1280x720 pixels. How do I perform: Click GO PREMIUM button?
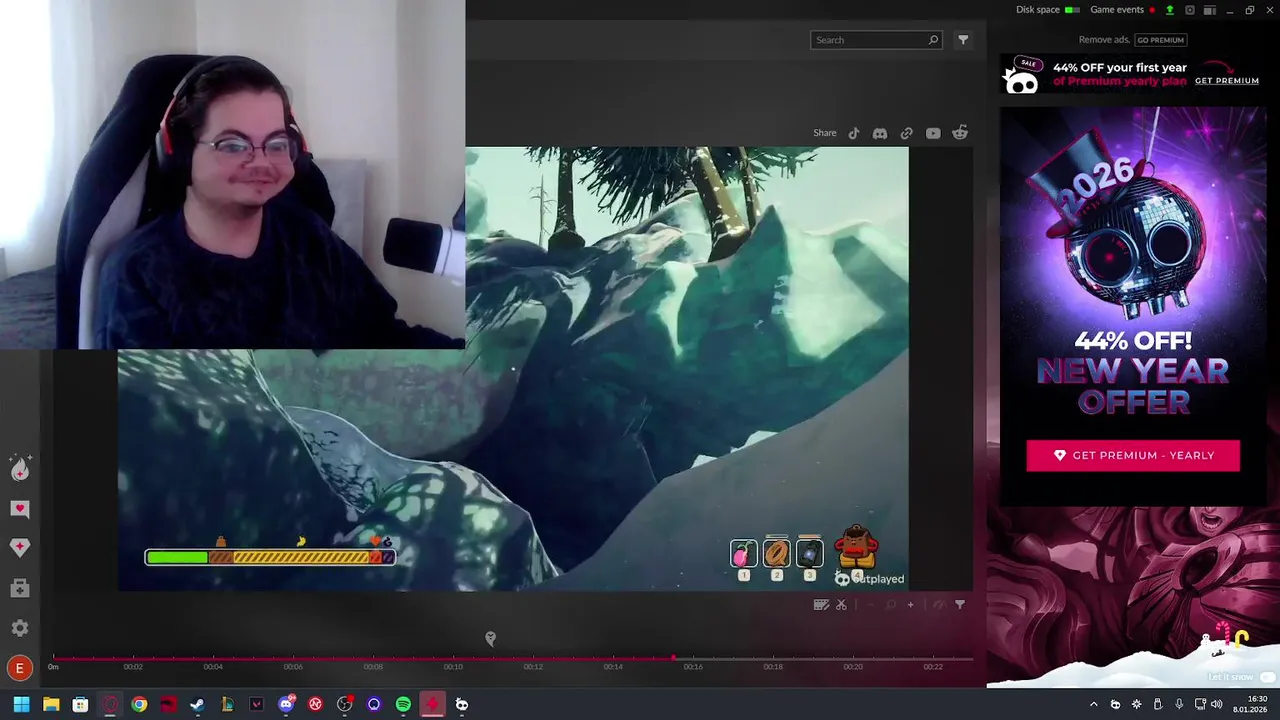coord(1160,40)
